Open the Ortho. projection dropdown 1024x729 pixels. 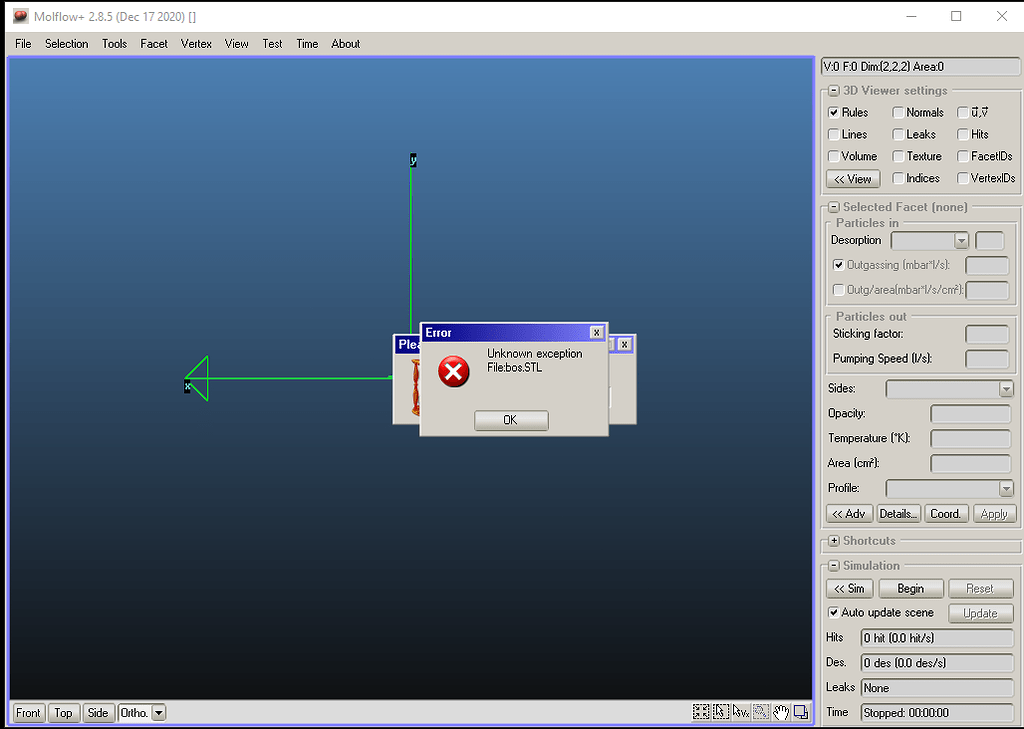[158, 713]
